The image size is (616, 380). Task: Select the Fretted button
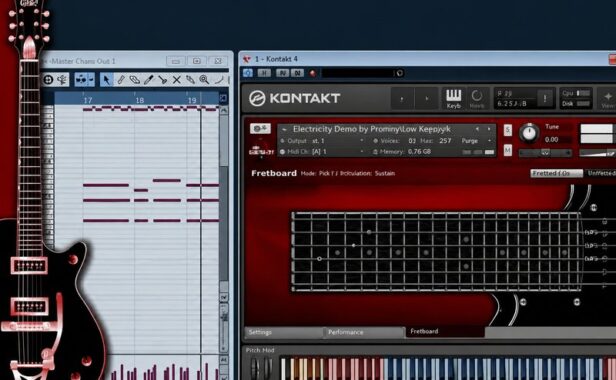tap(556, 173)
